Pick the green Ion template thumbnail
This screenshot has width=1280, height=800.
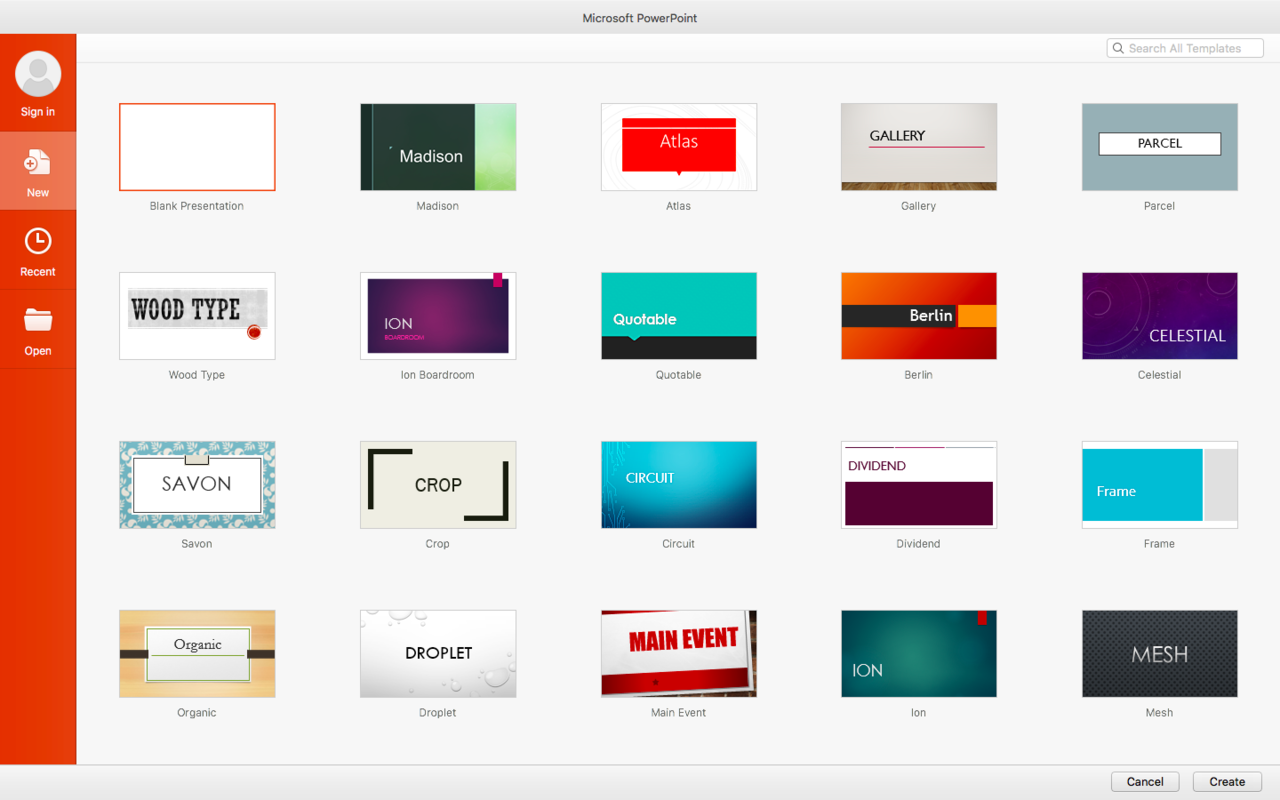[x=919, y=654]
